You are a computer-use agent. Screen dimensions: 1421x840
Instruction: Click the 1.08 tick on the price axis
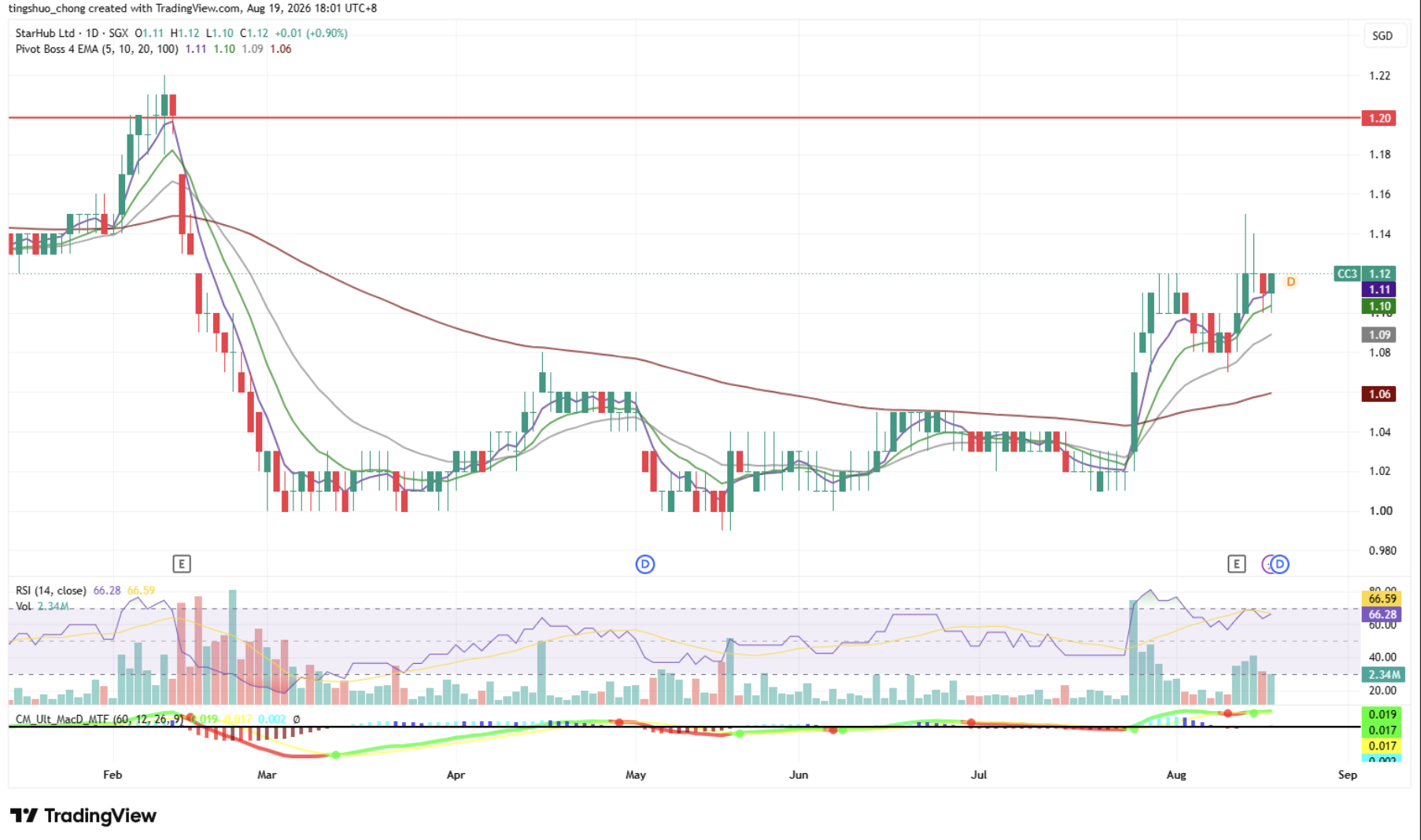pos(1379,352)
